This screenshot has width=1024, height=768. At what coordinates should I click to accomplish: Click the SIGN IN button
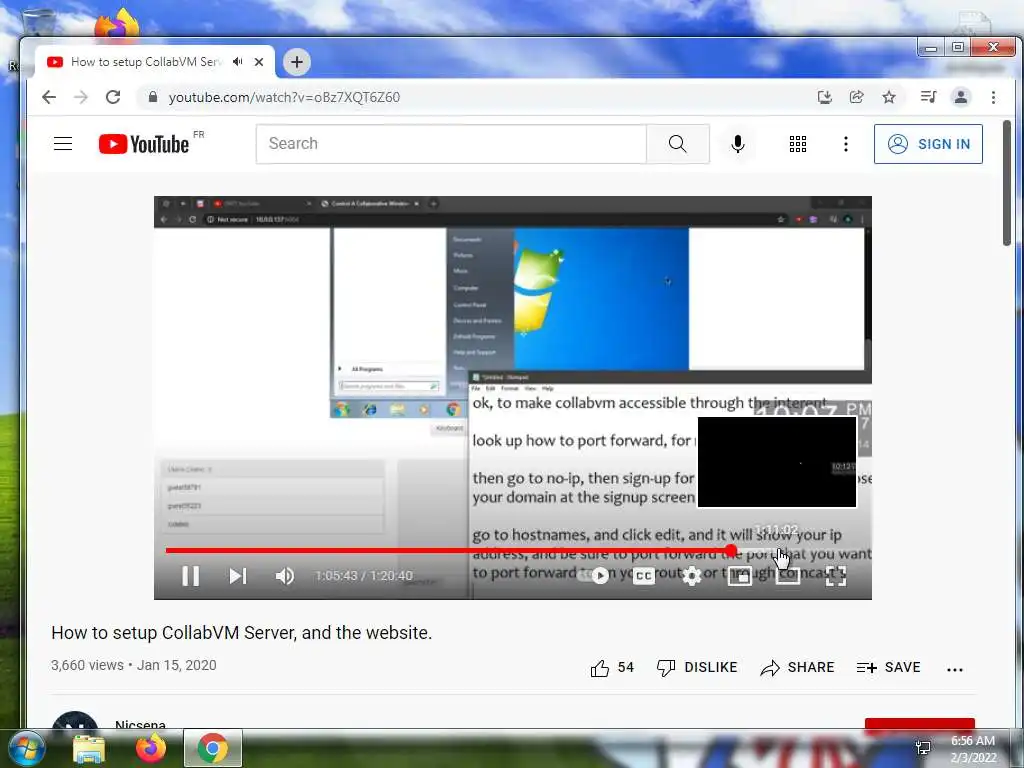[x=928, y=144]
